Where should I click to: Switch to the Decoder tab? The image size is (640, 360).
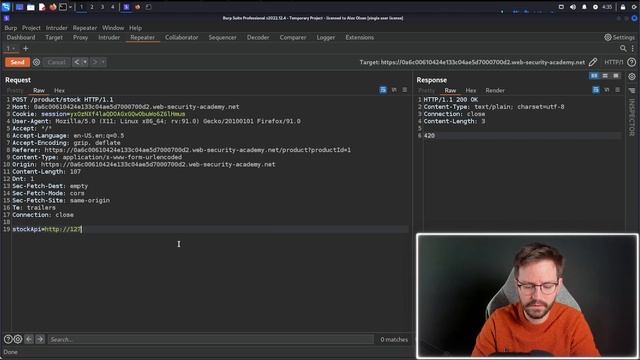pyautogui.click(x=258, y=37)
